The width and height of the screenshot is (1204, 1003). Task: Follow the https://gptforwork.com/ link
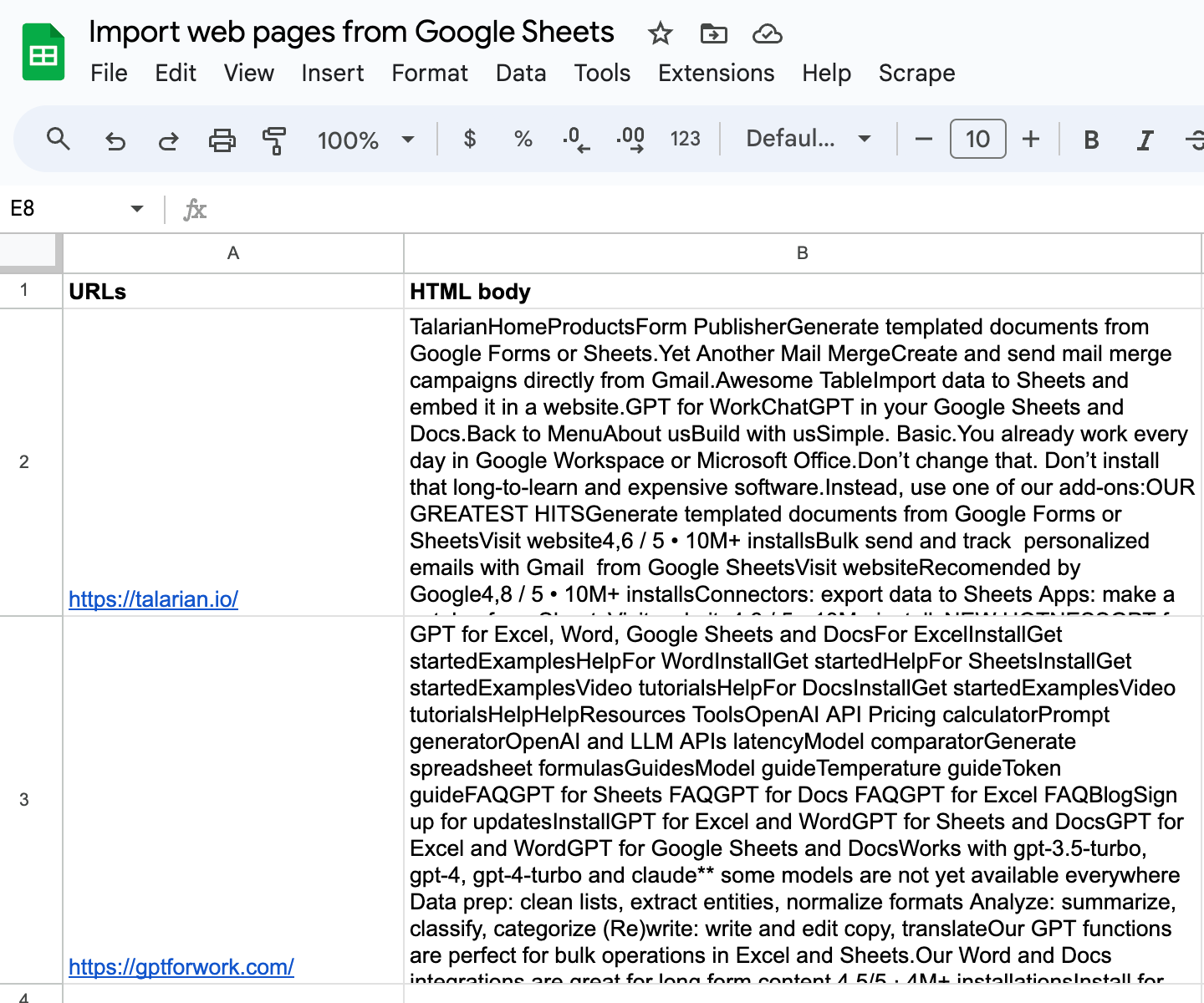(181, 967)
